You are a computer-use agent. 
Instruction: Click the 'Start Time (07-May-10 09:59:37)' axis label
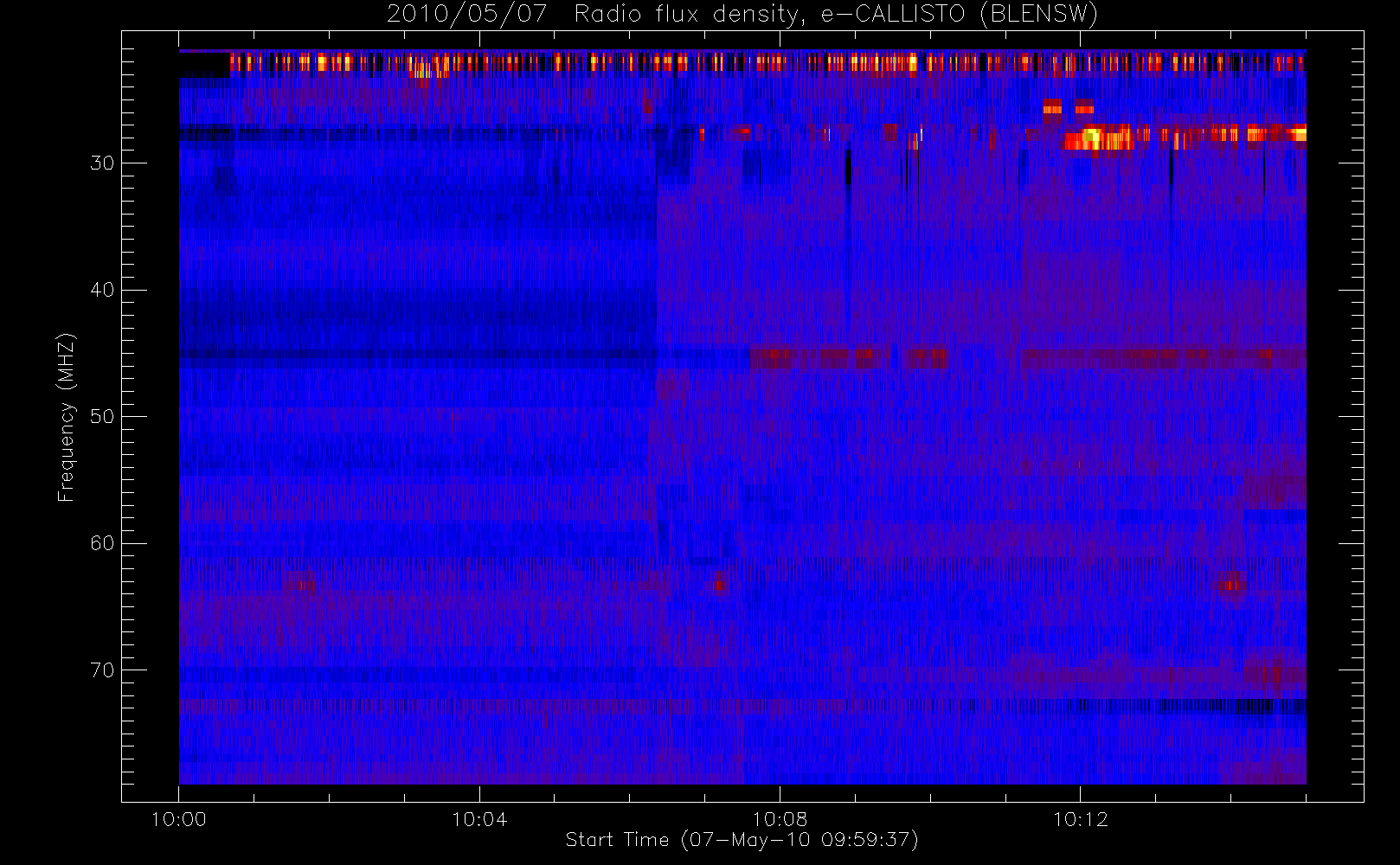tap(742, 840)
